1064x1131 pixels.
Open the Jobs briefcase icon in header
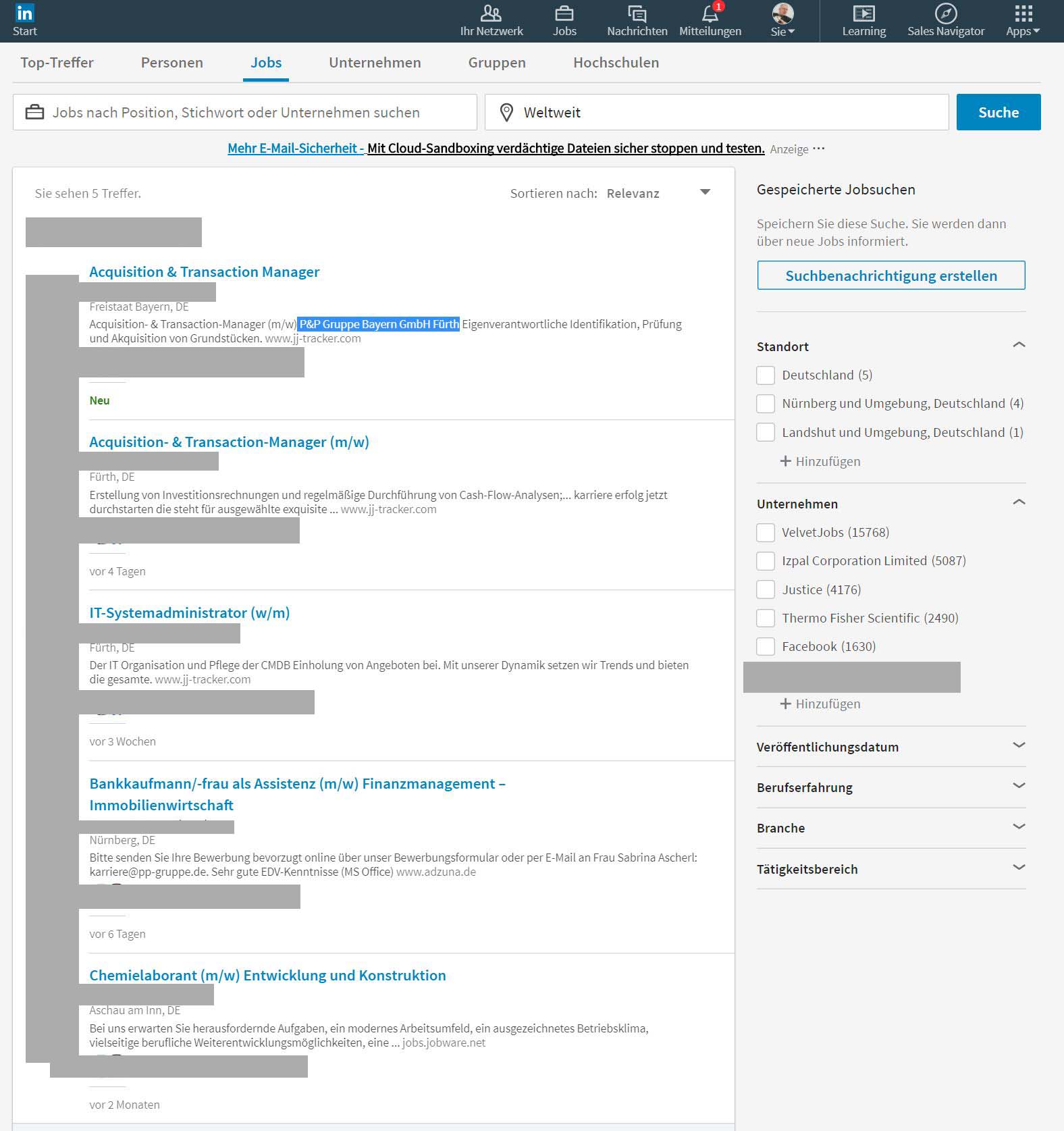pos(564,20)
